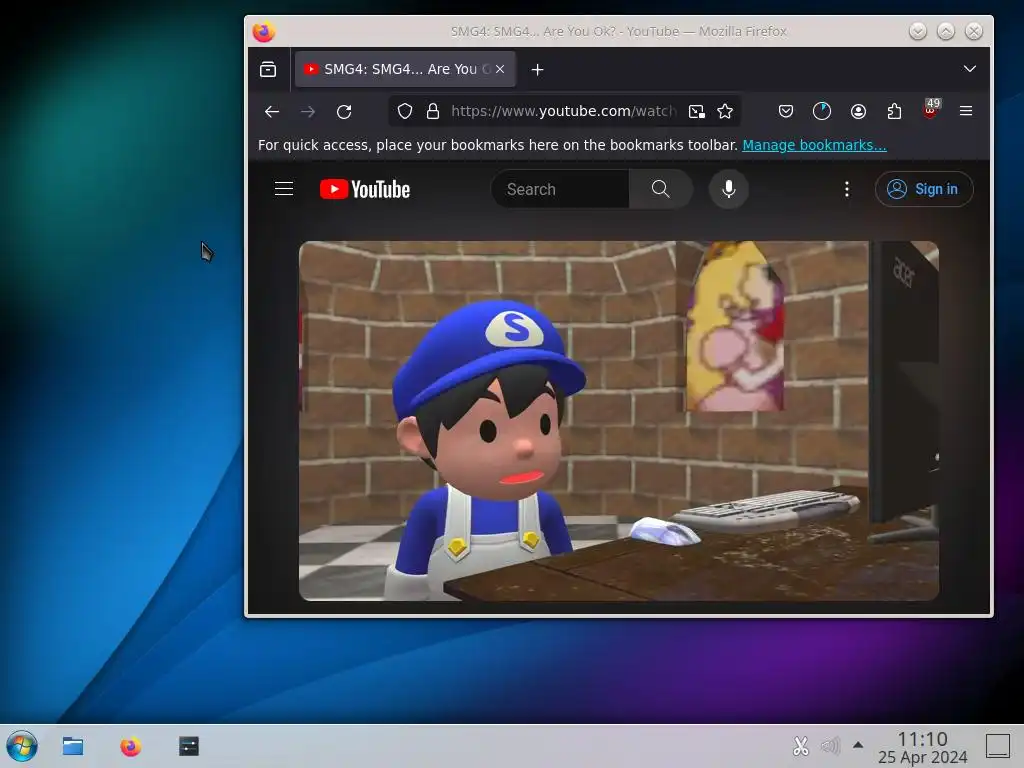Save page to Pocket
This screenshot has width=1024, height=768.
coord(786,112)
